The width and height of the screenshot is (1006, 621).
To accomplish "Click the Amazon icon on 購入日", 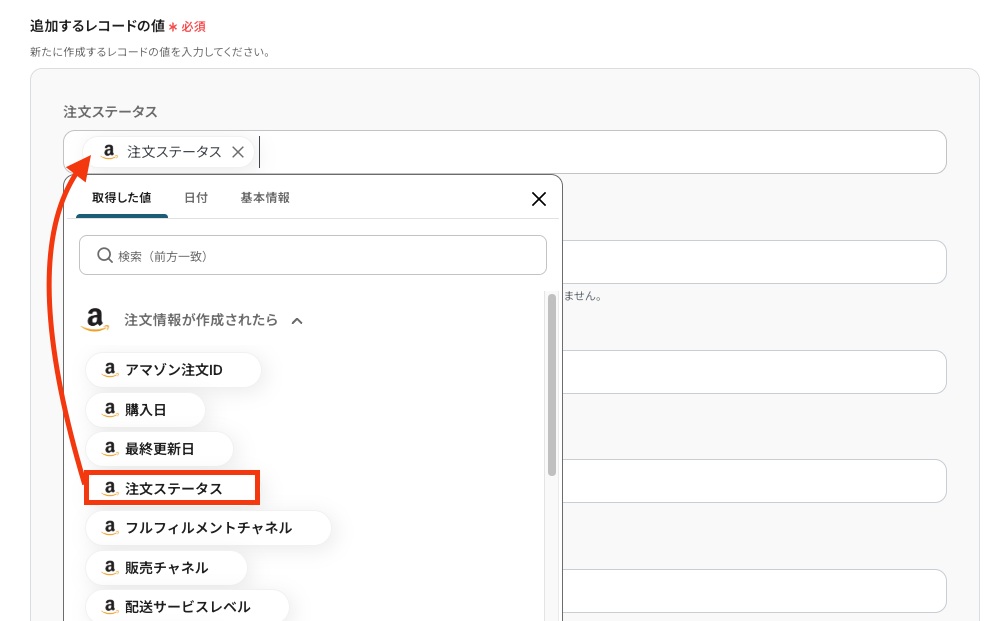I will coord(110,410).
